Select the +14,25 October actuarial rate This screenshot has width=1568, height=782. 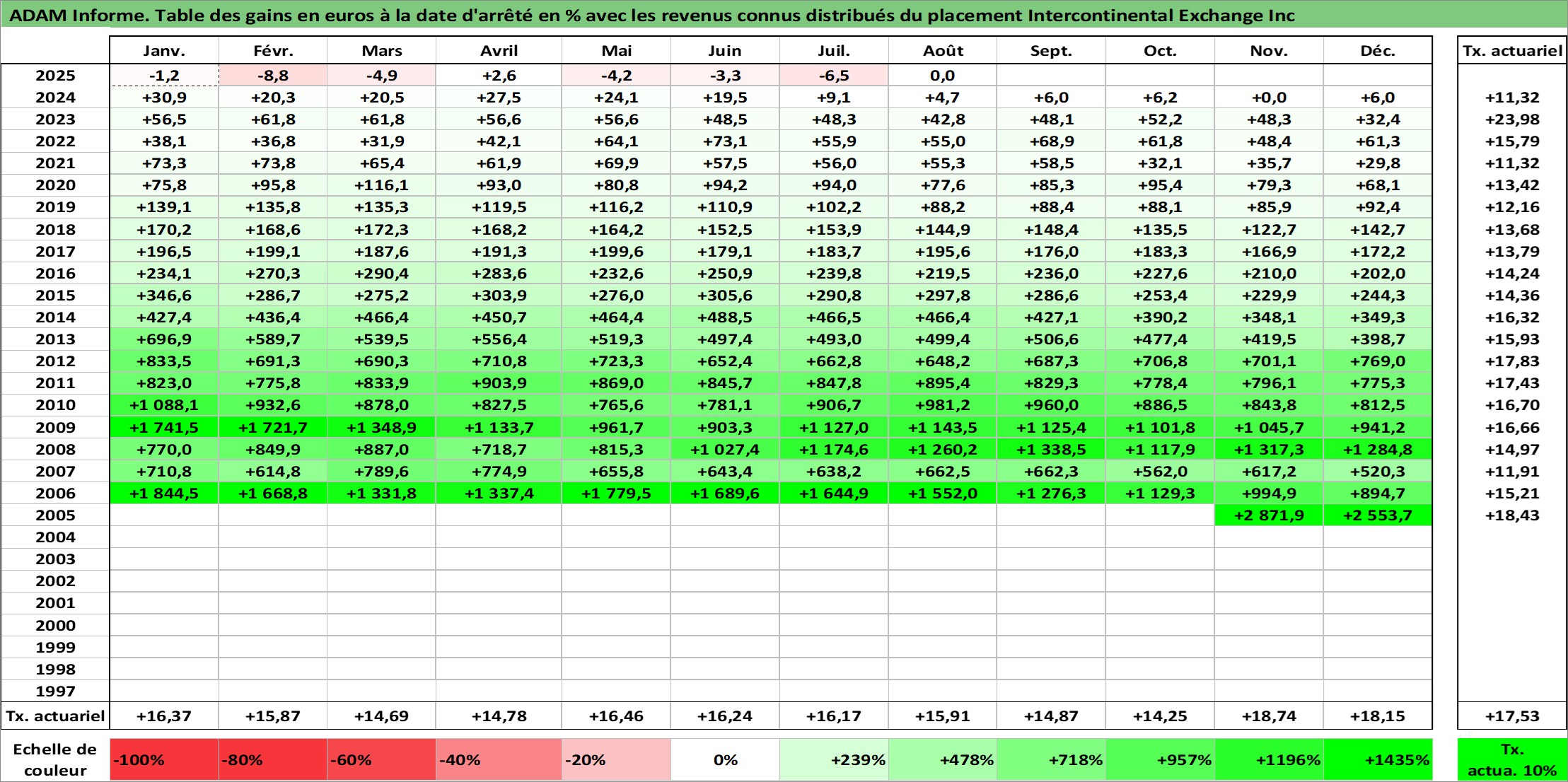[1160, 716]
